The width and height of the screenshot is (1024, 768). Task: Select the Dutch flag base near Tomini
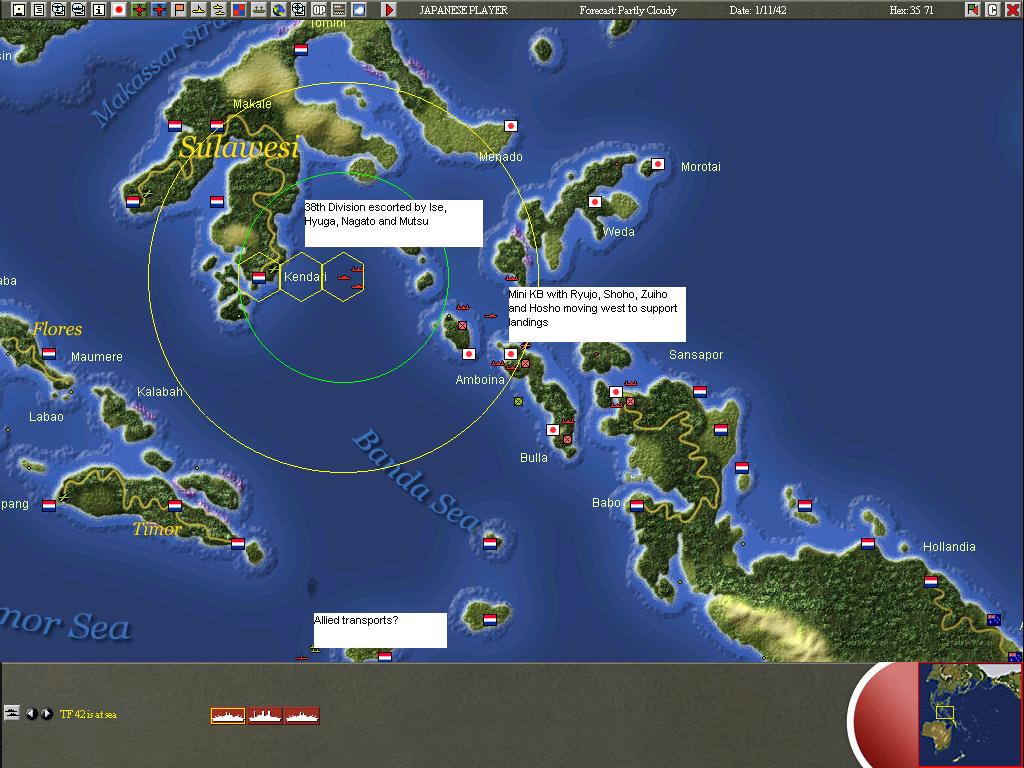coord(300,50)
